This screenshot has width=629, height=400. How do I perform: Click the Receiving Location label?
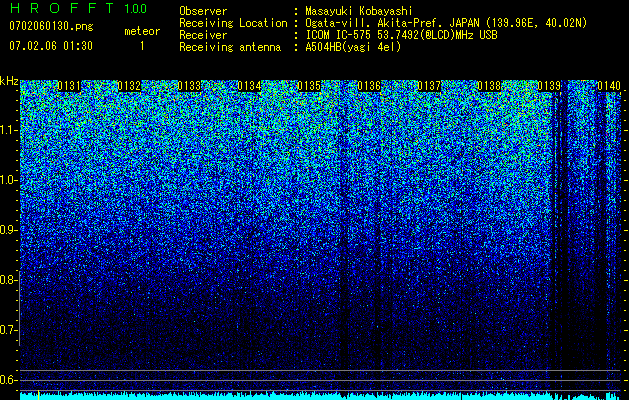pyautogui.click(x=233, y=23)
